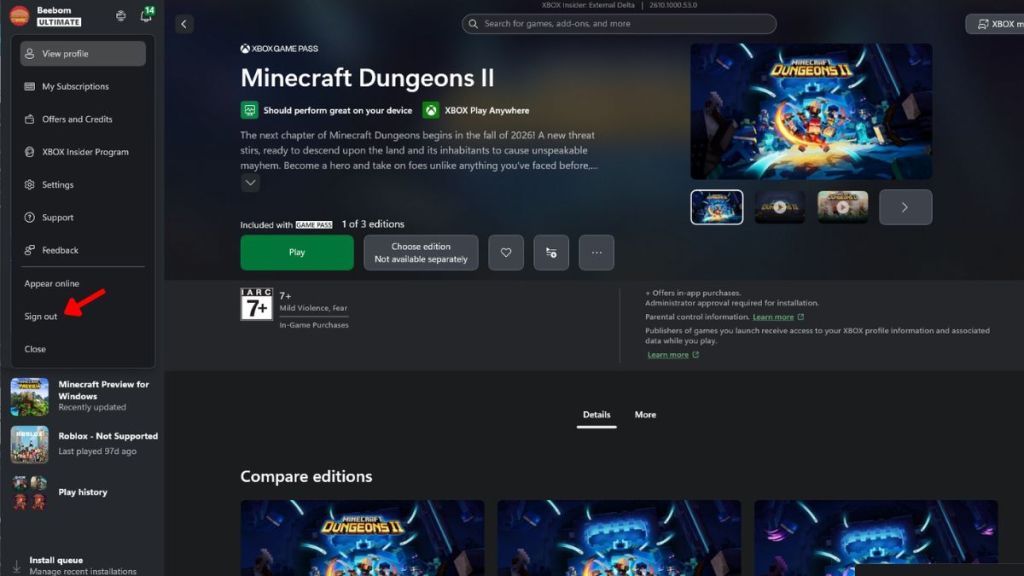Open Minecraft Preview for Windows entry
1024x576 pixels.
coord(83,396)
